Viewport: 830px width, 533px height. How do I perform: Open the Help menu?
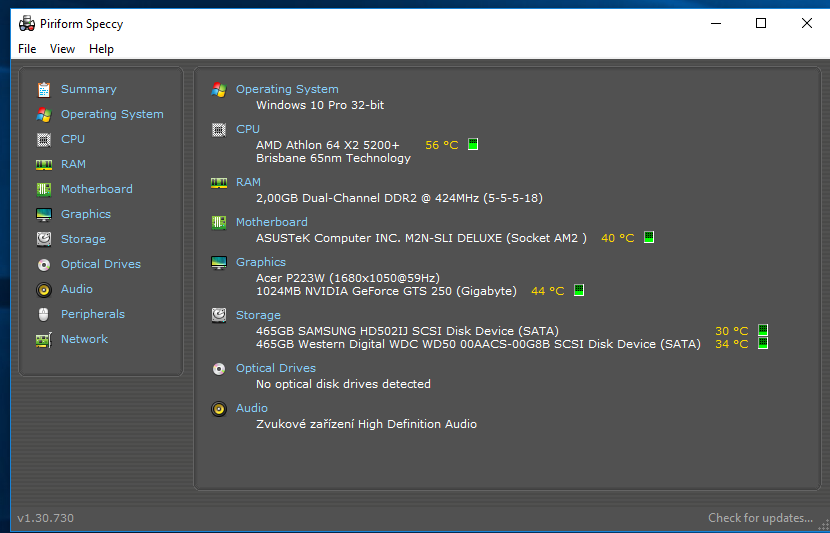click(x=101, y=49)
